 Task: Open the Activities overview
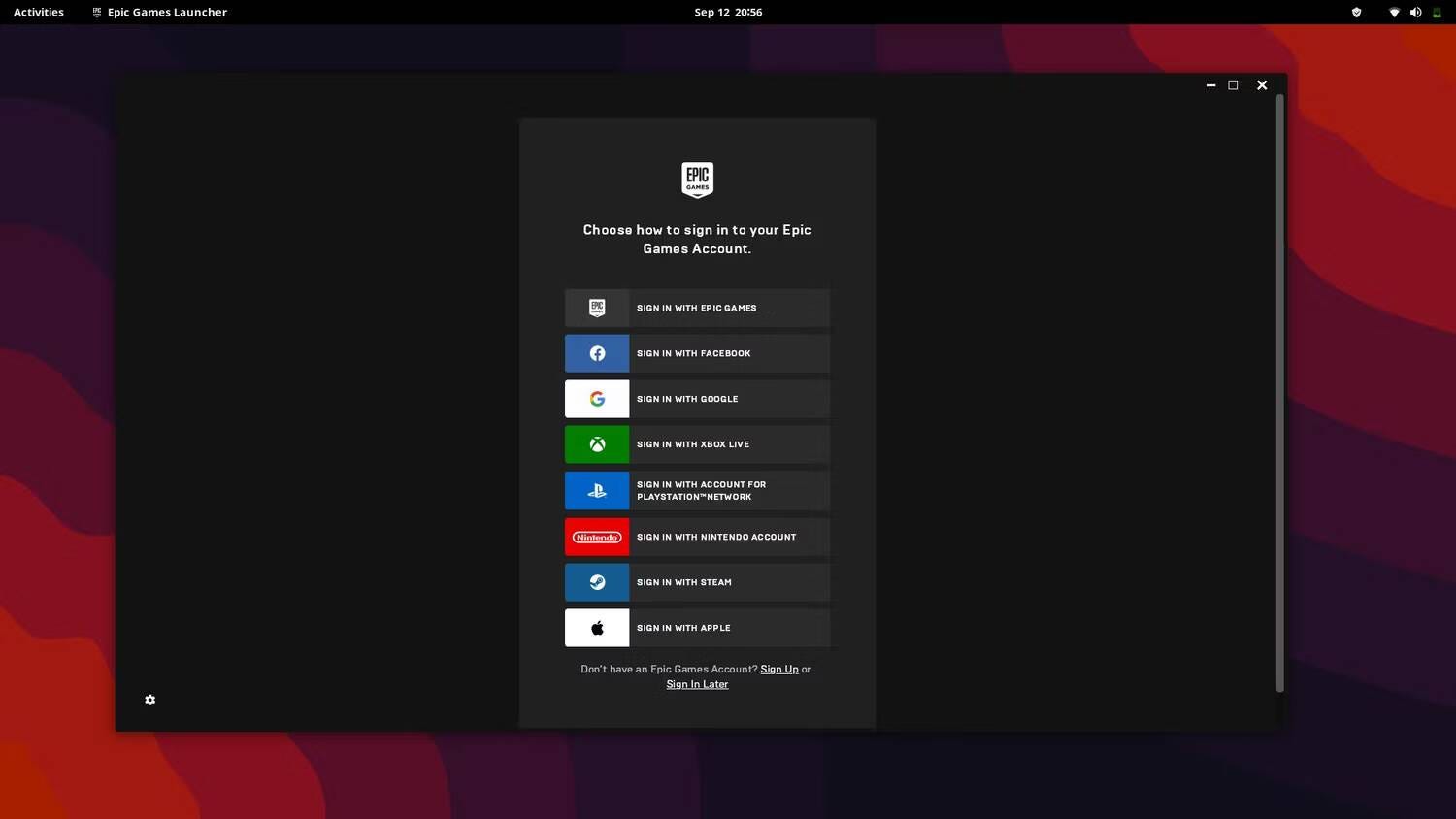(38, 12)
